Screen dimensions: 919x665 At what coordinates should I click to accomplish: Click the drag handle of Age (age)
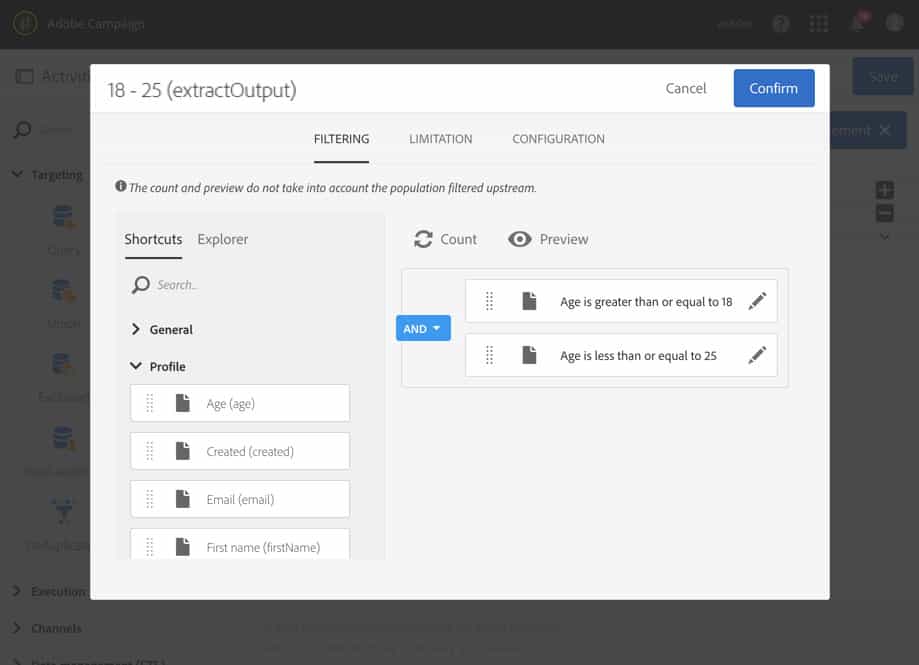(149, 404)
